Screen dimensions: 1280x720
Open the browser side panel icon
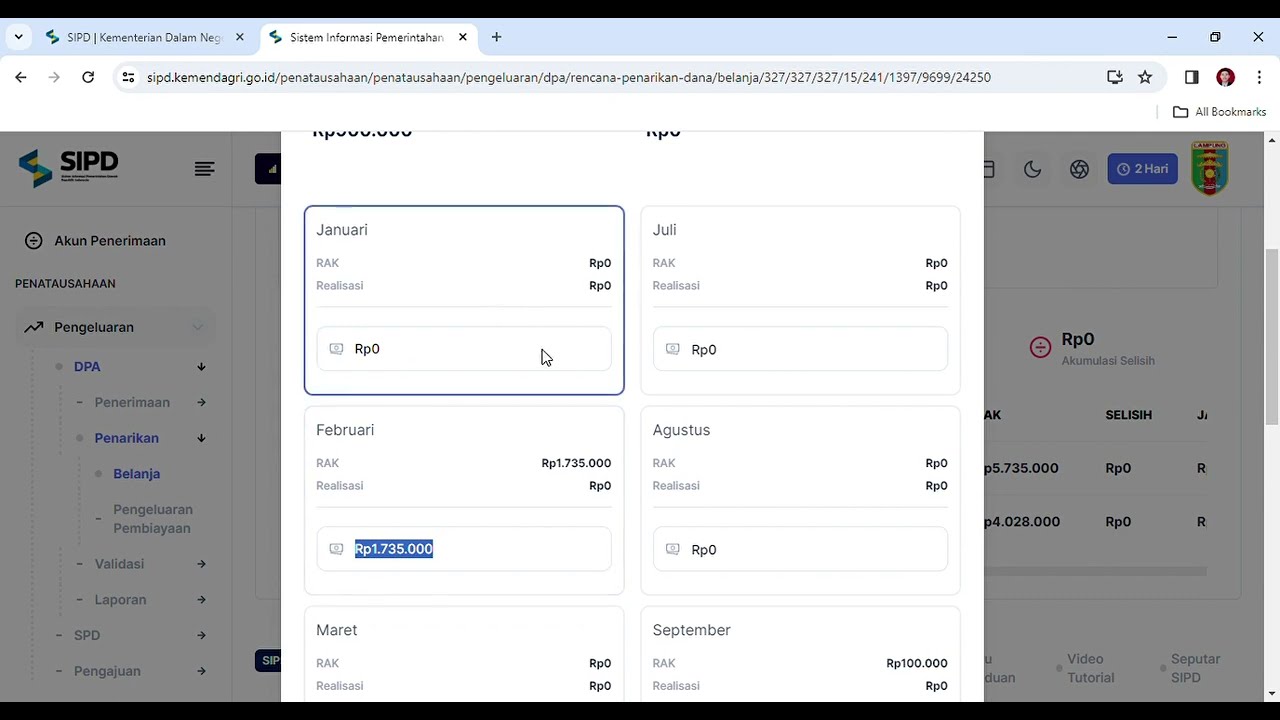point(1191,77)
